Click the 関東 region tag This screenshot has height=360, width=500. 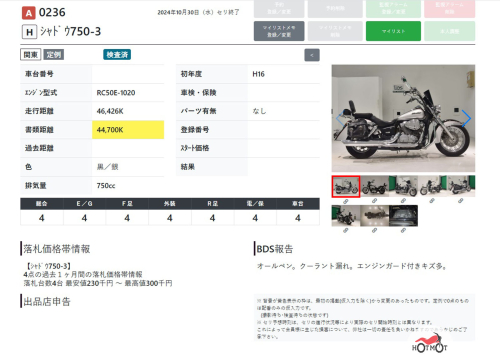31,55
